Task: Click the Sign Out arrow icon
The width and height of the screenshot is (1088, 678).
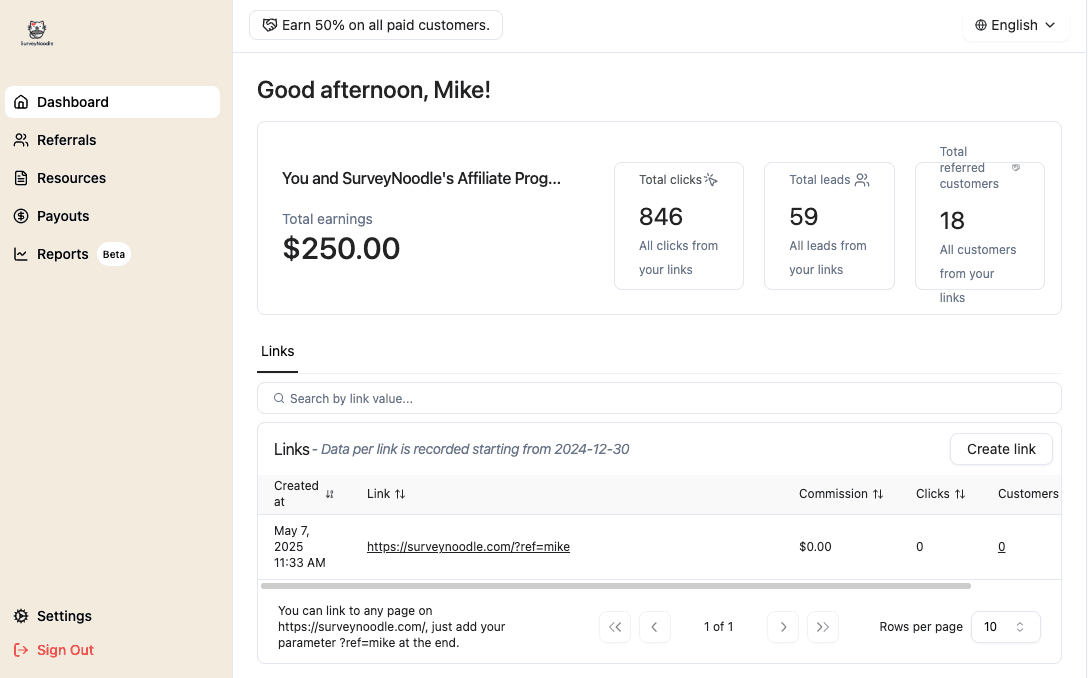Action: click(22, 650)
